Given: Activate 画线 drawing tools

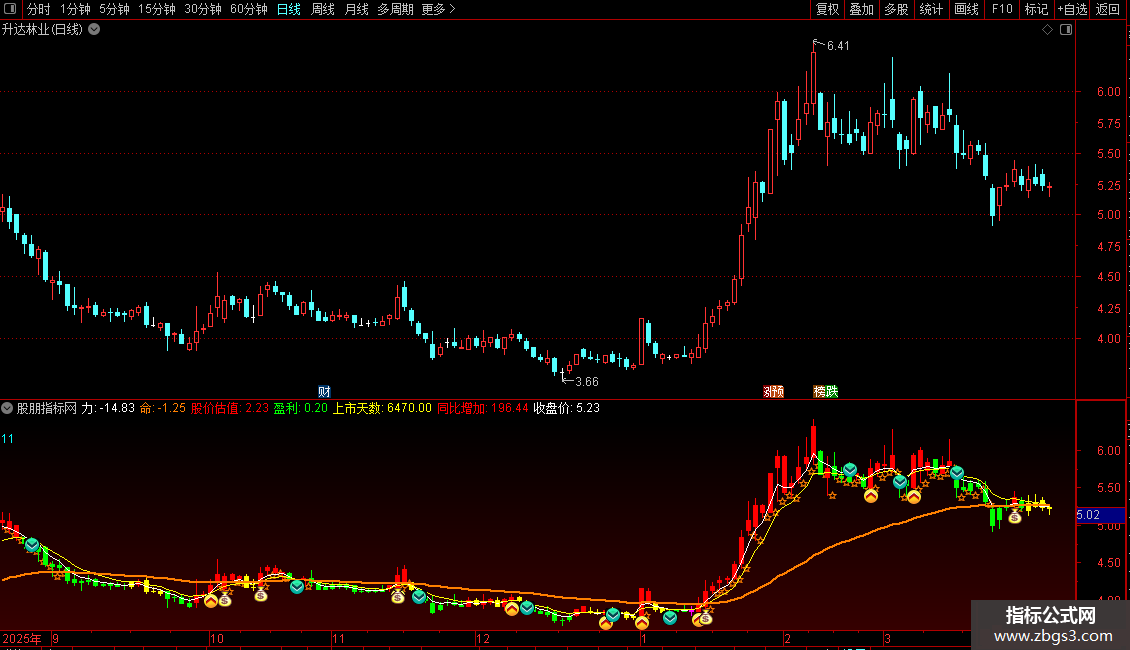Looking at the screenshot, I should pos(966,9).
